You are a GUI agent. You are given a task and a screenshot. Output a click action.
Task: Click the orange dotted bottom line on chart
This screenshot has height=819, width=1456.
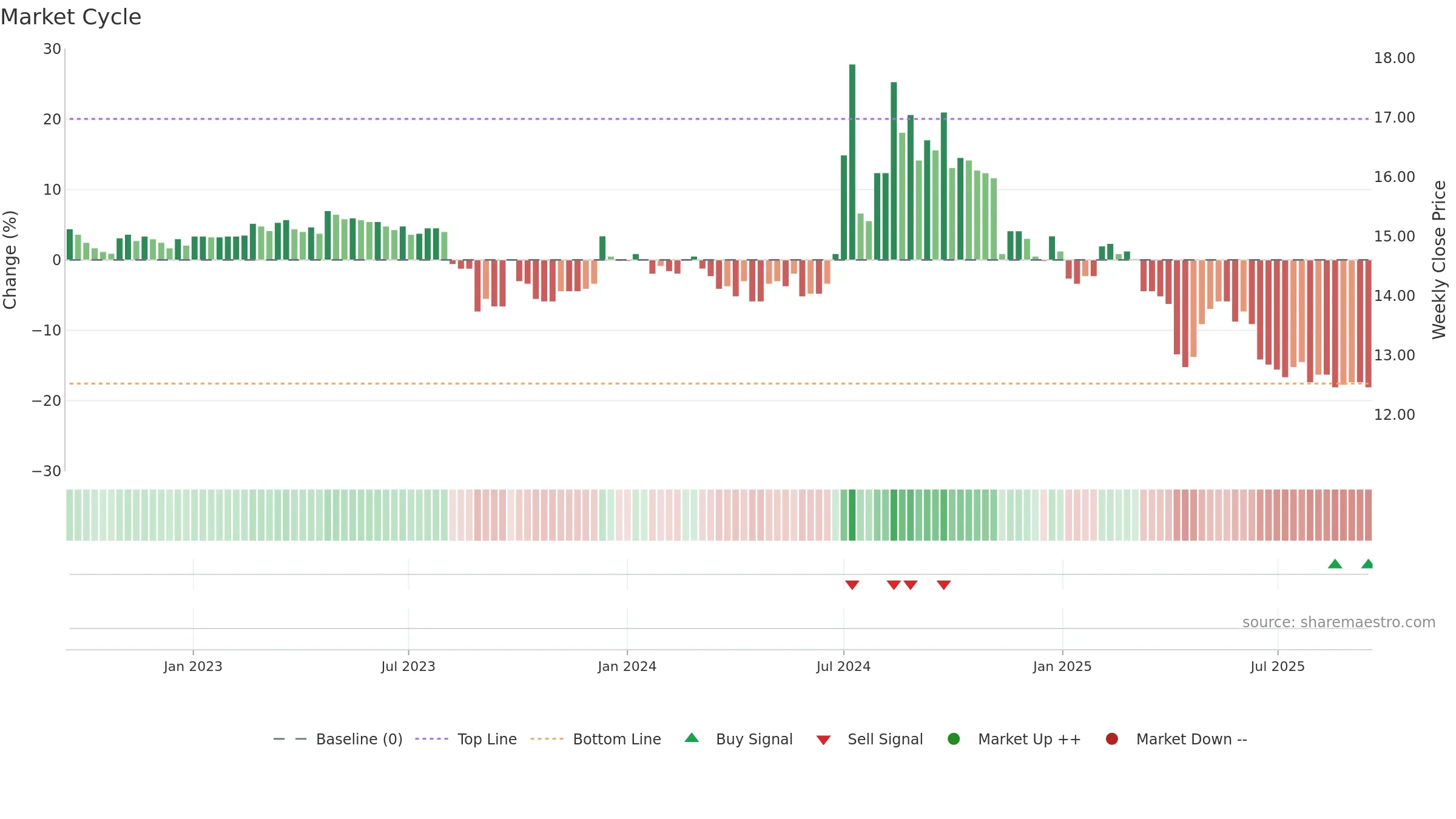coord(719,383)
